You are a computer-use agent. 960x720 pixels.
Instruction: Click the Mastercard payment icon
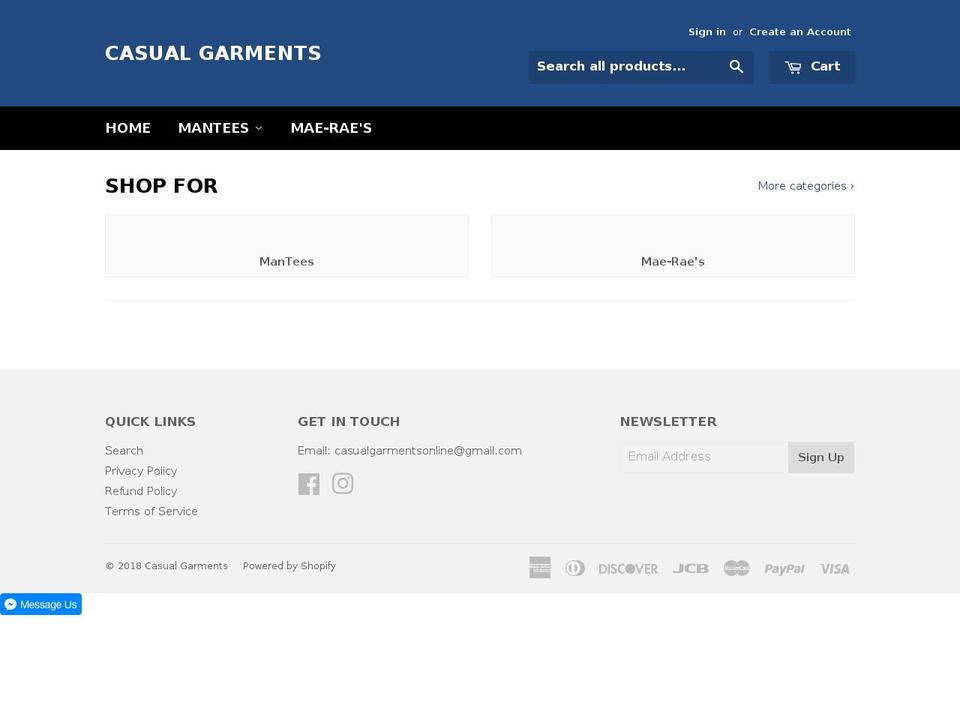coord(737,568)
